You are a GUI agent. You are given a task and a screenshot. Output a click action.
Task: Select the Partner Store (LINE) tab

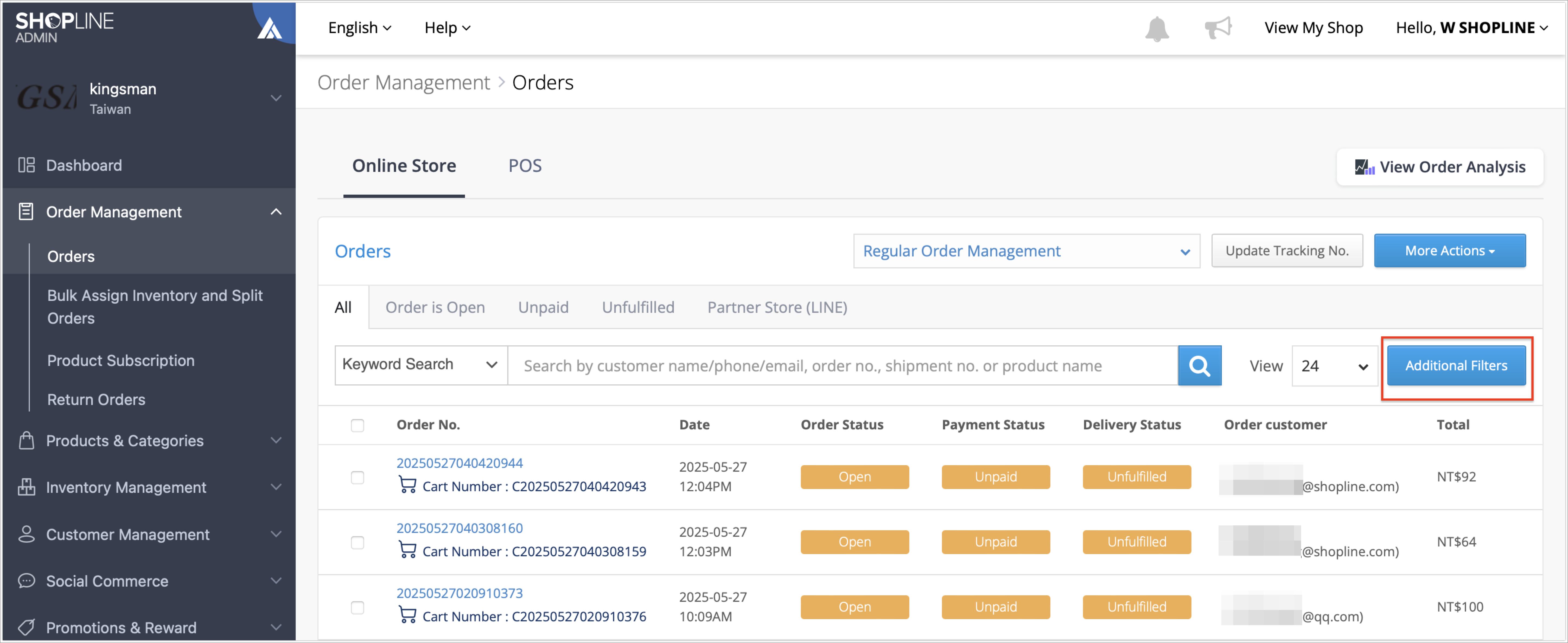(x=777, y=307)
